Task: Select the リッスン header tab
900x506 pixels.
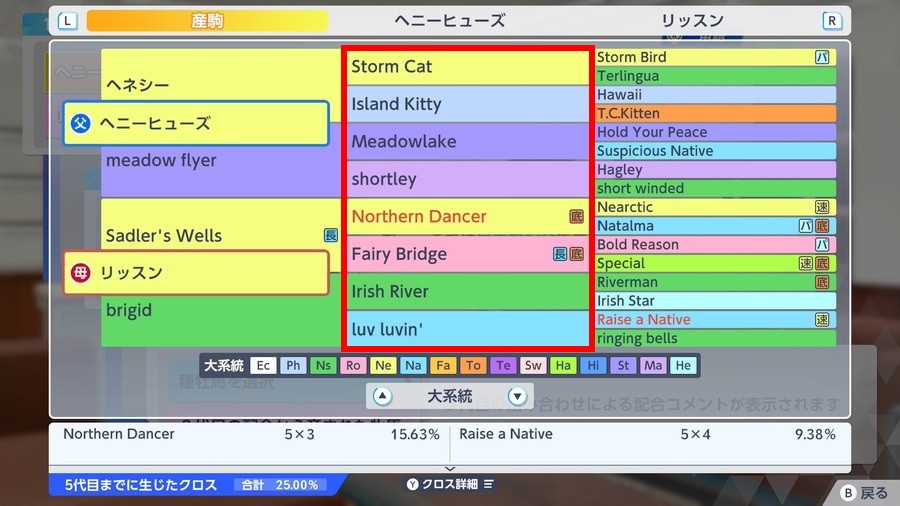Action: pos(692,21)
